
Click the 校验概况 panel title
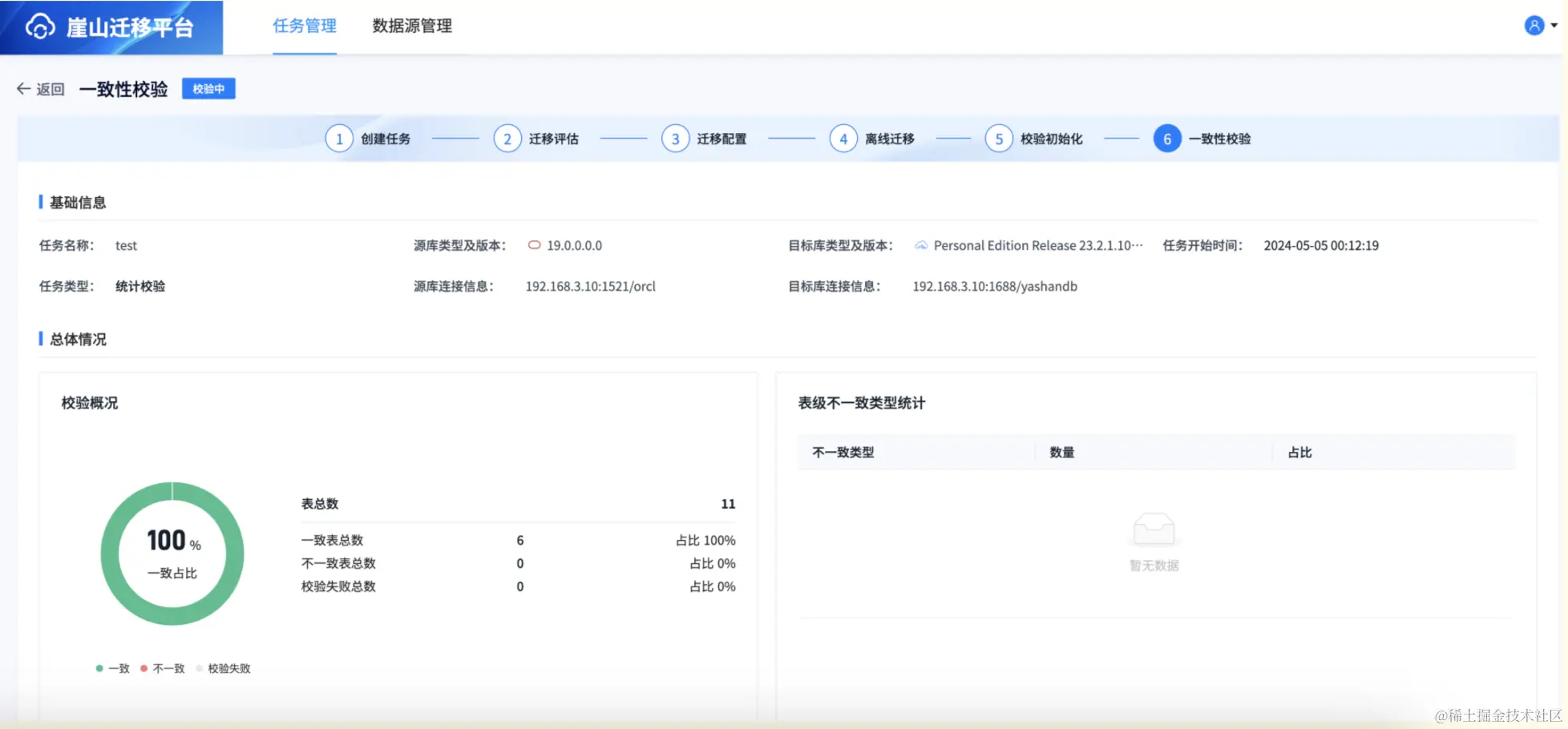click(90, 403)
